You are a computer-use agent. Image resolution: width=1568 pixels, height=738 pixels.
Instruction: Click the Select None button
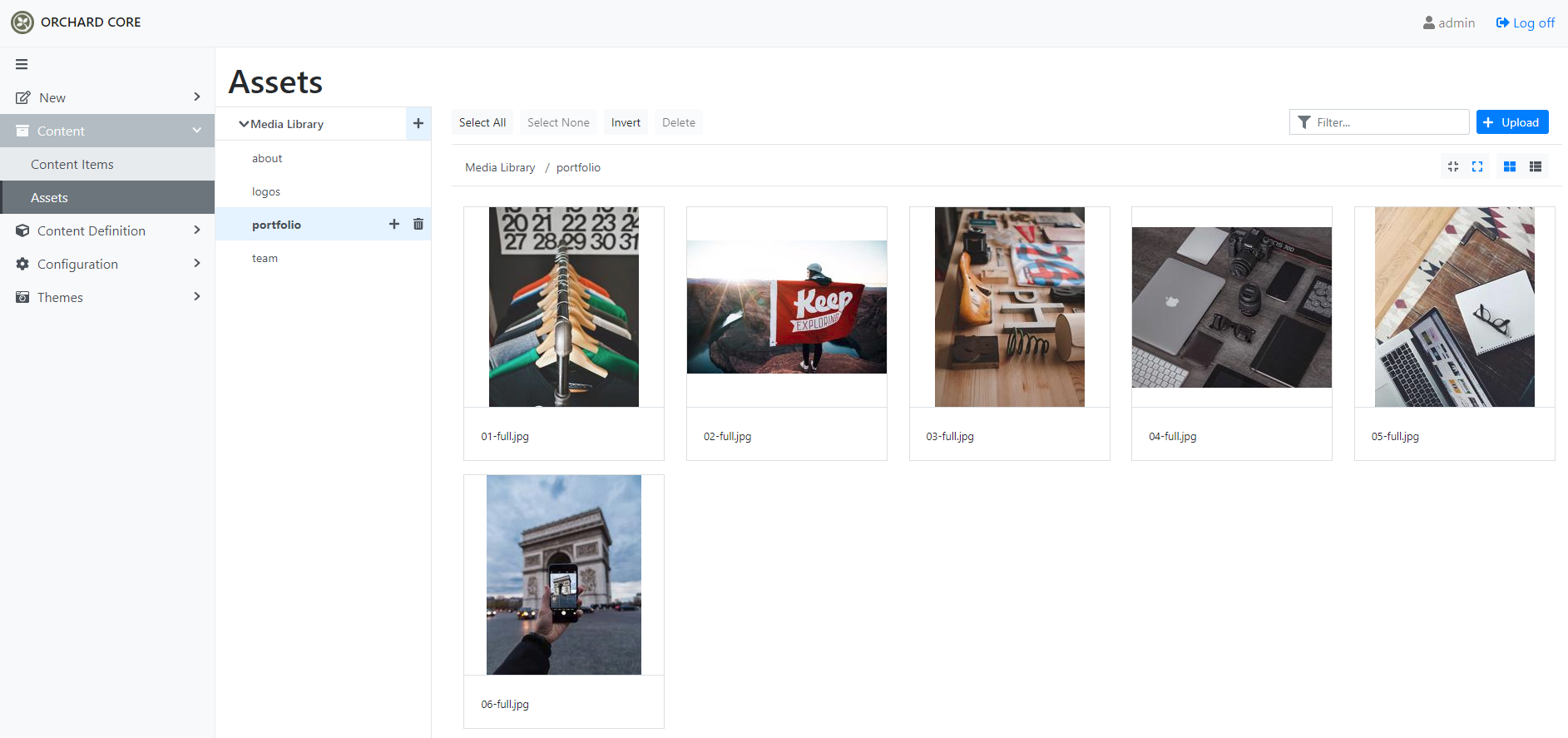click(x=558, y=122)
